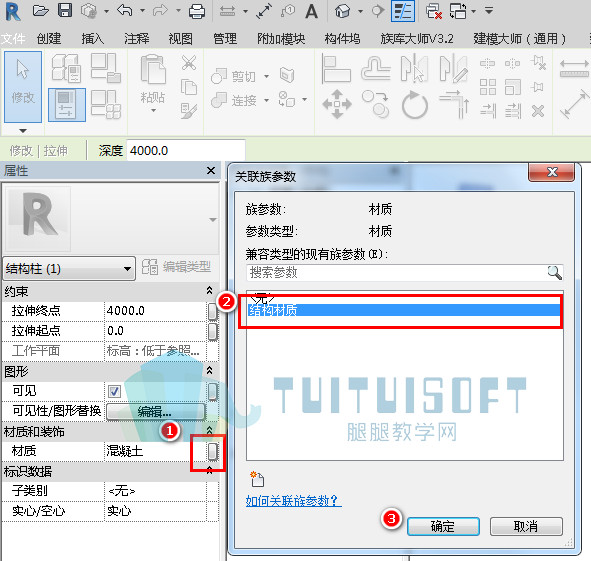591x561 pixels.
Task: Toggle the 可见 checkbox
Action: pos(114,391)
